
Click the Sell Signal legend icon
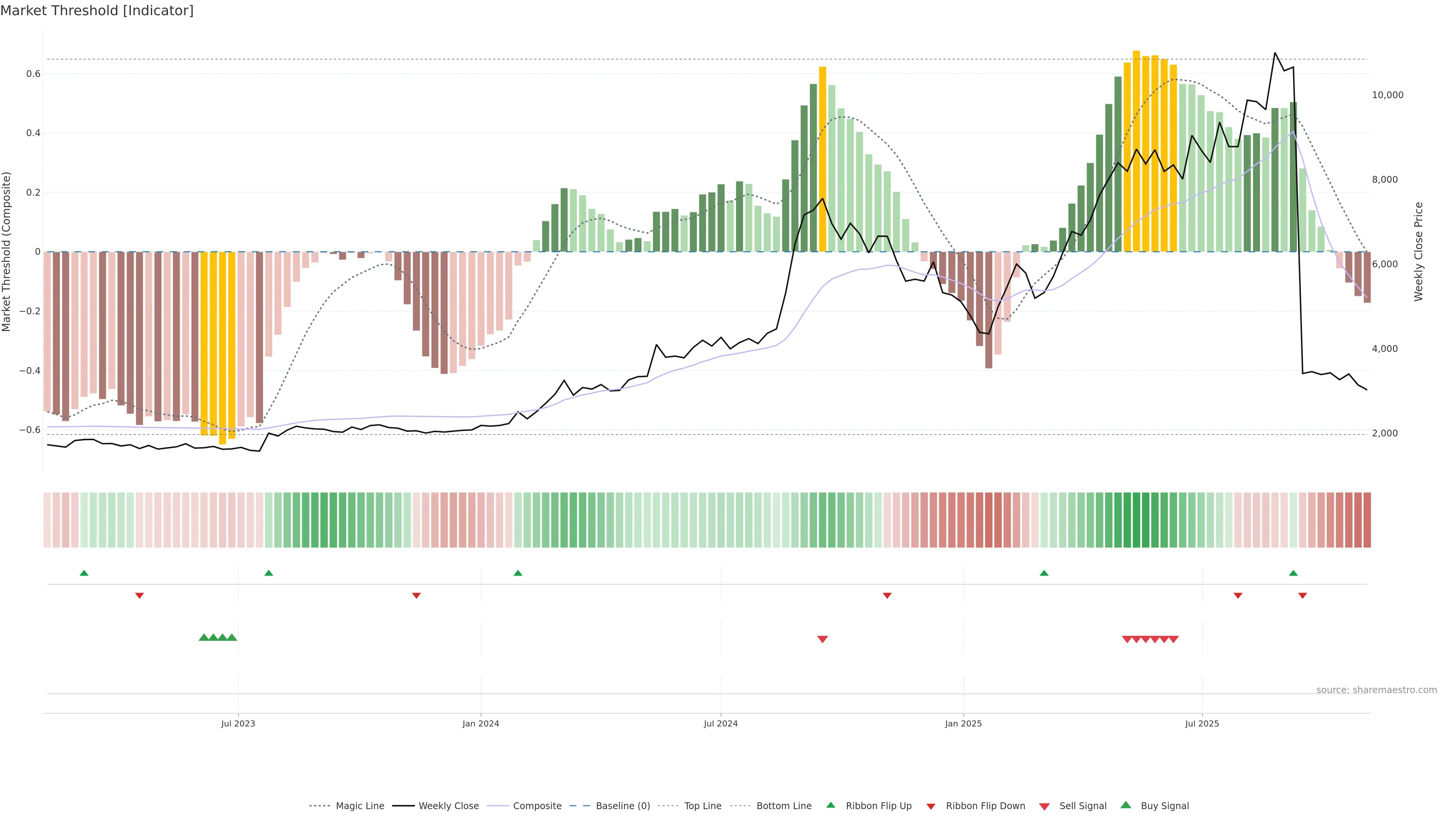click(1045, 806)
